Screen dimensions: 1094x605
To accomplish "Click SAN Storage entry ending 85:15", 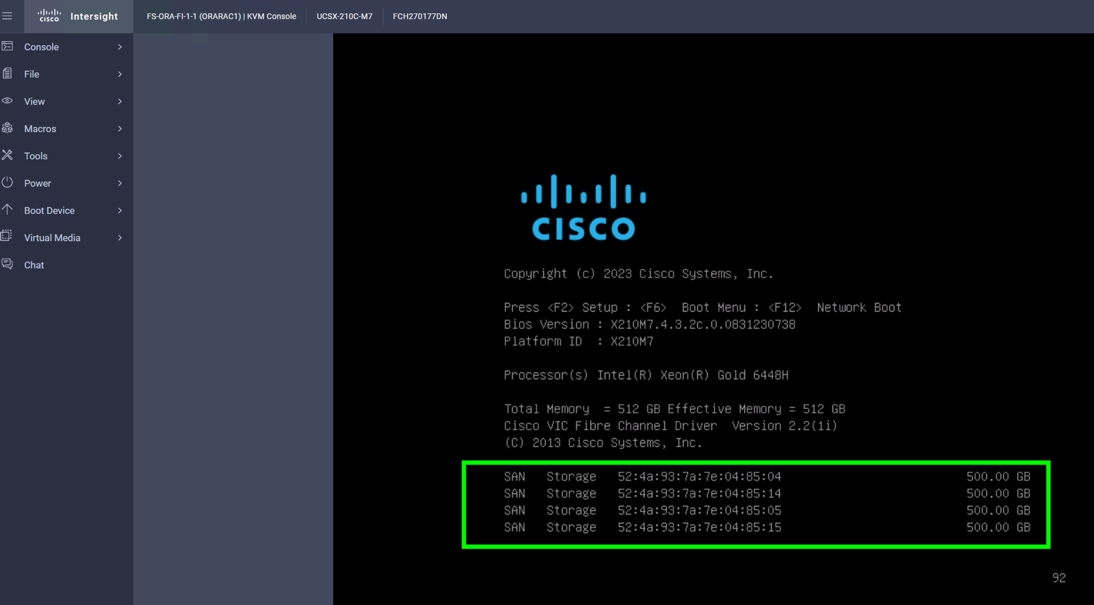I will (x=767, y=528).
